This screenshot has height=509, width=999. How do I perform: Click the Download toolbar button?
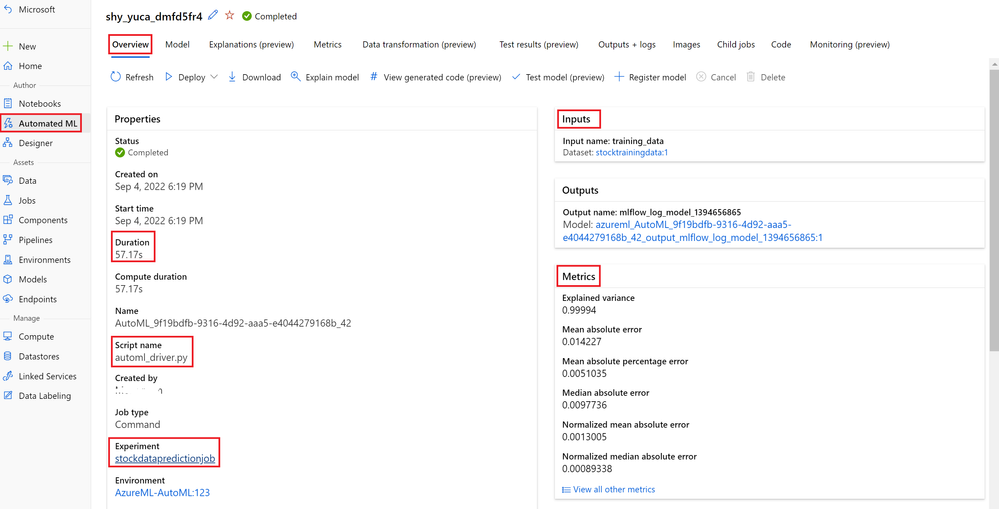[x=254, y=77]
